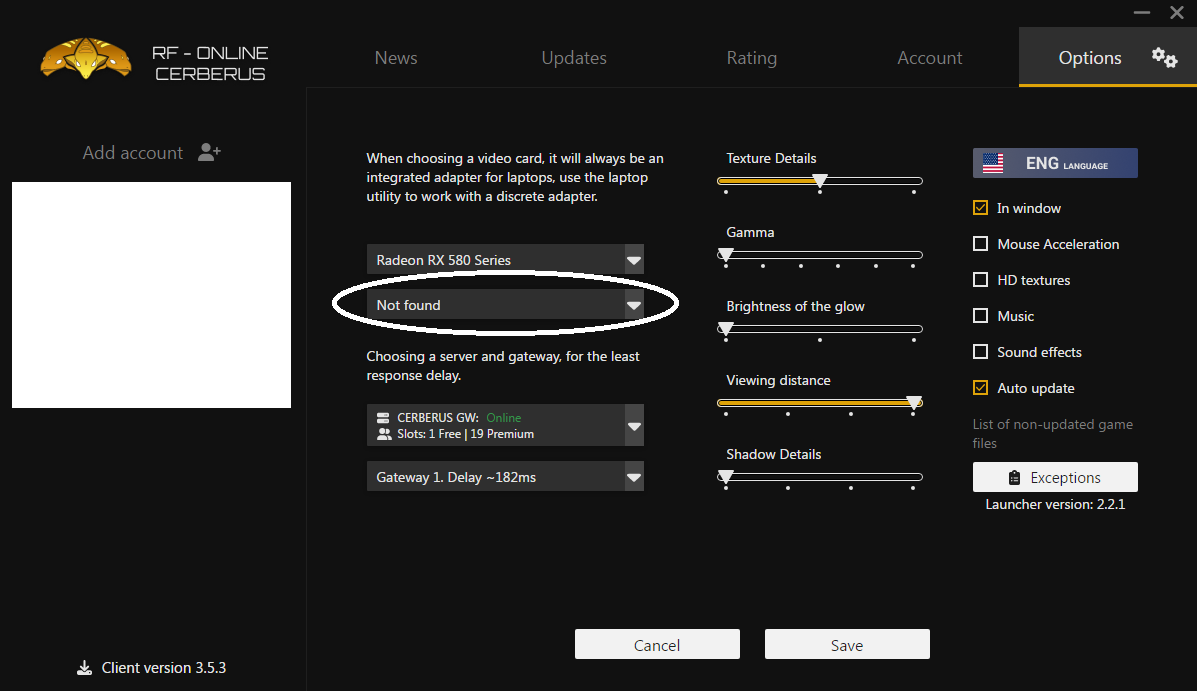Enable Mouse Acceleration checkbox

(x=980, y=244)
